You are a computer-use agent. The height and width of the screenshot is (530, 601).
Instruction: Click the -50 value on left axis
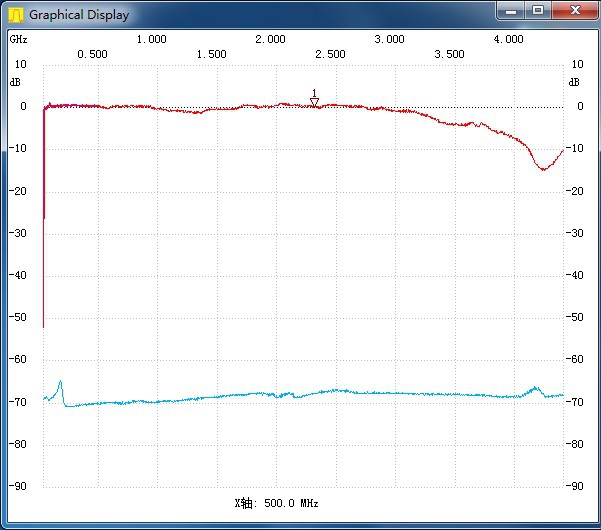point(19,317)
